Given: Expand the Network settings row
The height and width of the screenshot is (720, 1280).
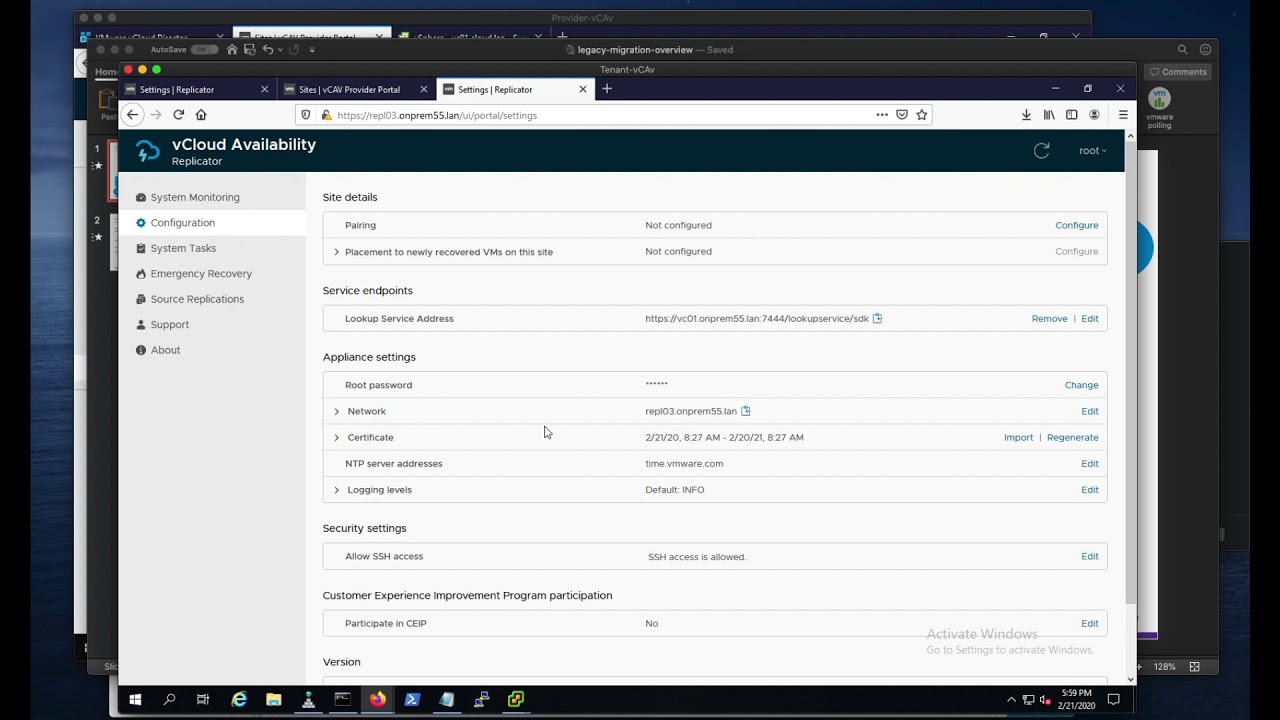Looking at the screenshot, I should [336, 411].
